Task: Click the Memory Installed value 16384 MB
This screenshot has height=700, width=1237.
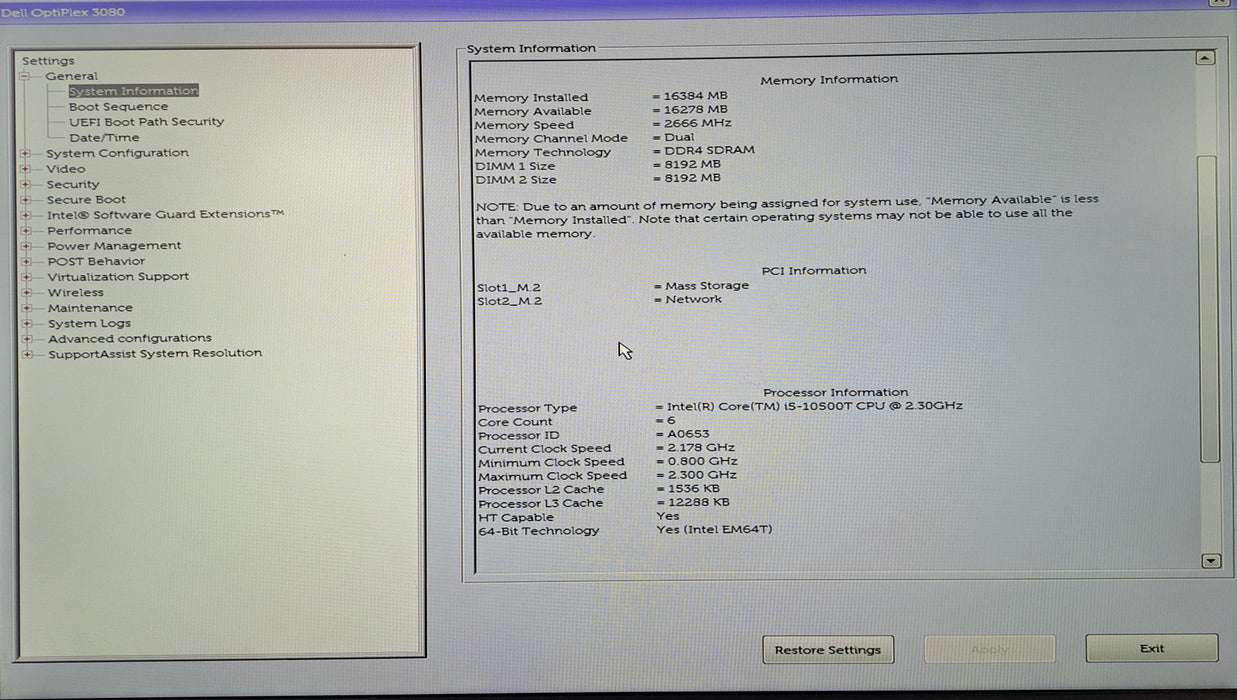Action: (x=696, y=97)
